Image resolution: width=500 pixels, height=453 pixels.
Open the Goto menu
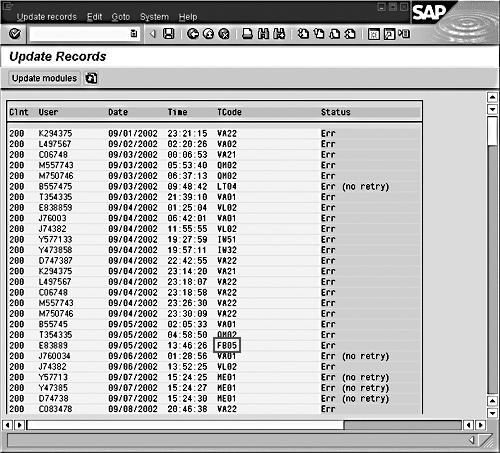coord(121,17)
